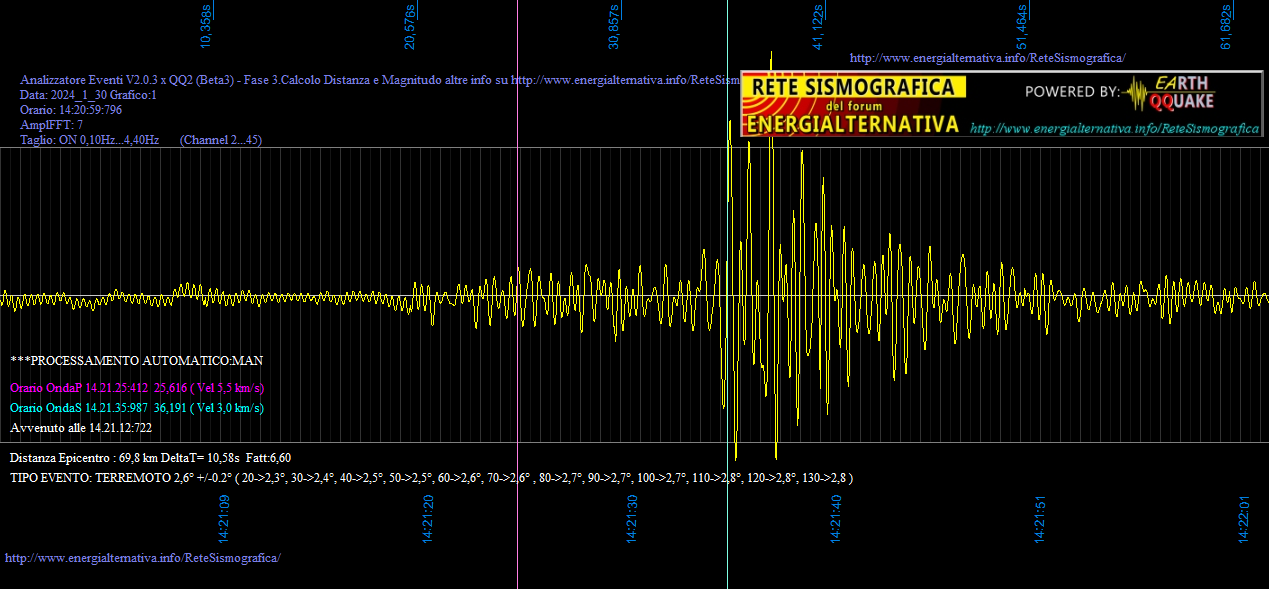
Task: Click the Rete Sismografica Energialternativa banner logo
Action: (x=854, y=105)
